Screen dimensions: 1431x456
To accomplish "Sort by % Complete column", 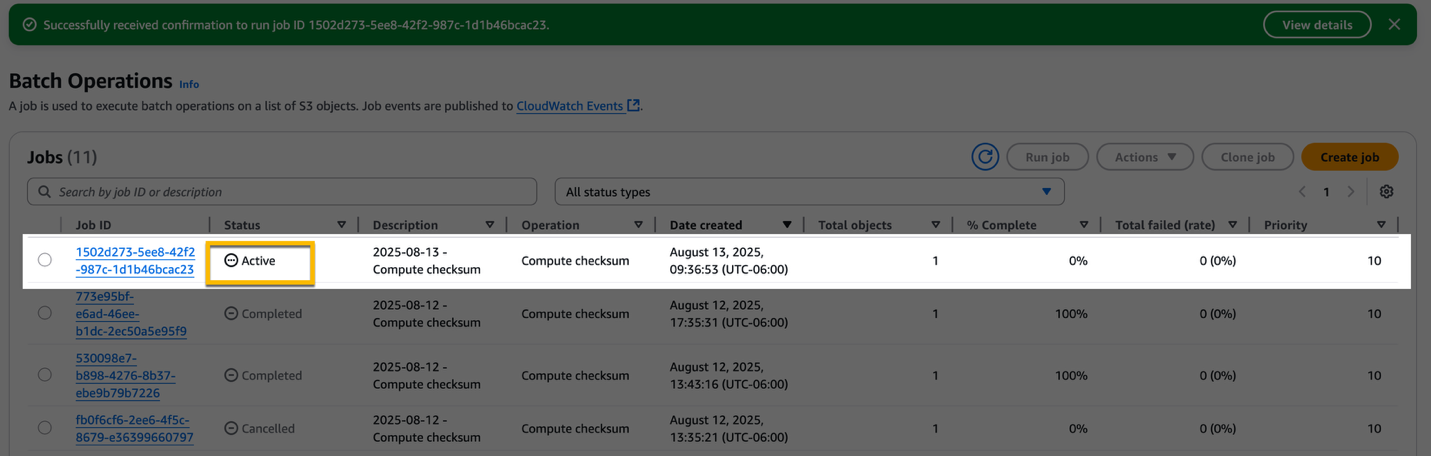I will coord(1084,225).
